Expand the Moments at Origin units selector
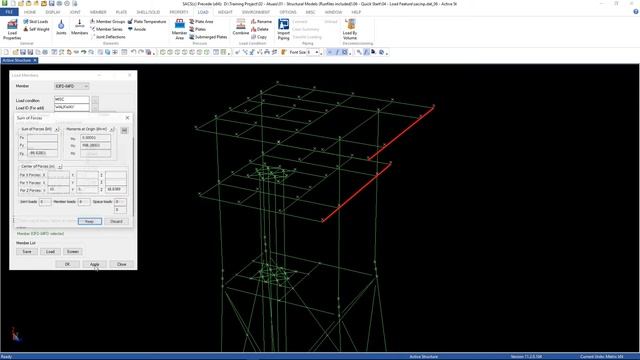The width and height of the screenshot is (640, 360). pyautogui.click(x=112, y=129)
